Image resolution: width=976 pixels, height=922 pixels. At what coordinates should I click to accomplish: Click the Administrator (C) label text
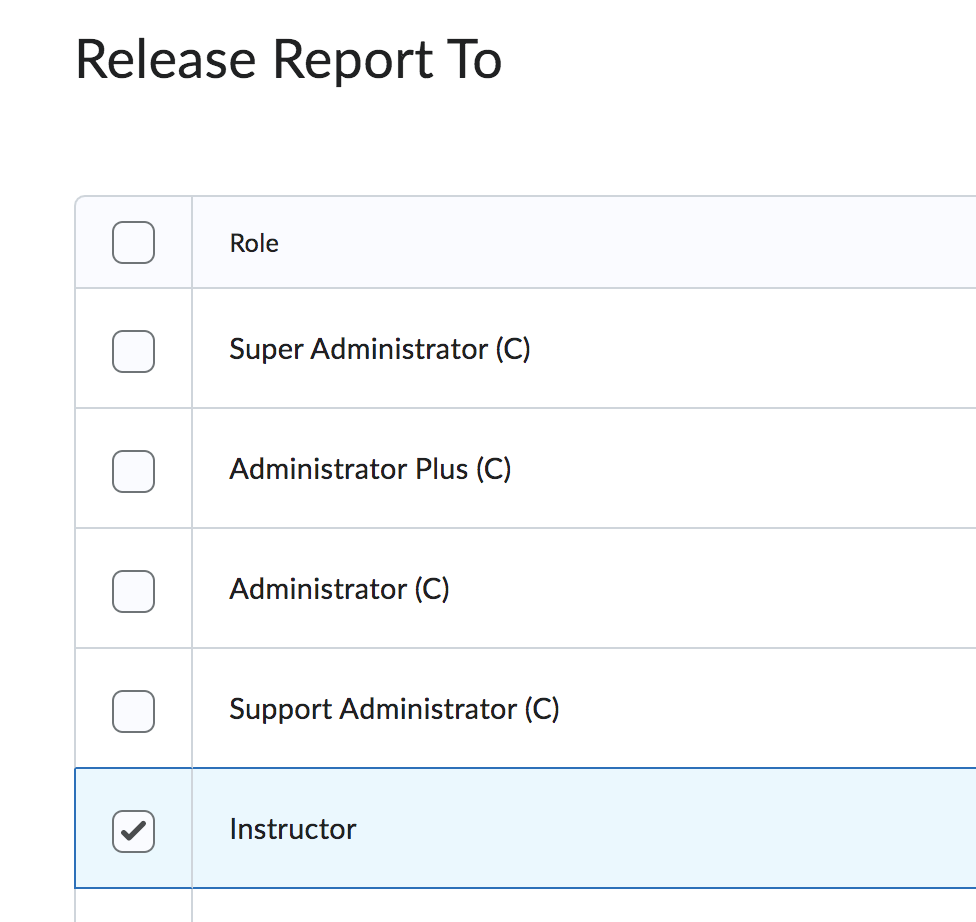coord(340,589)
